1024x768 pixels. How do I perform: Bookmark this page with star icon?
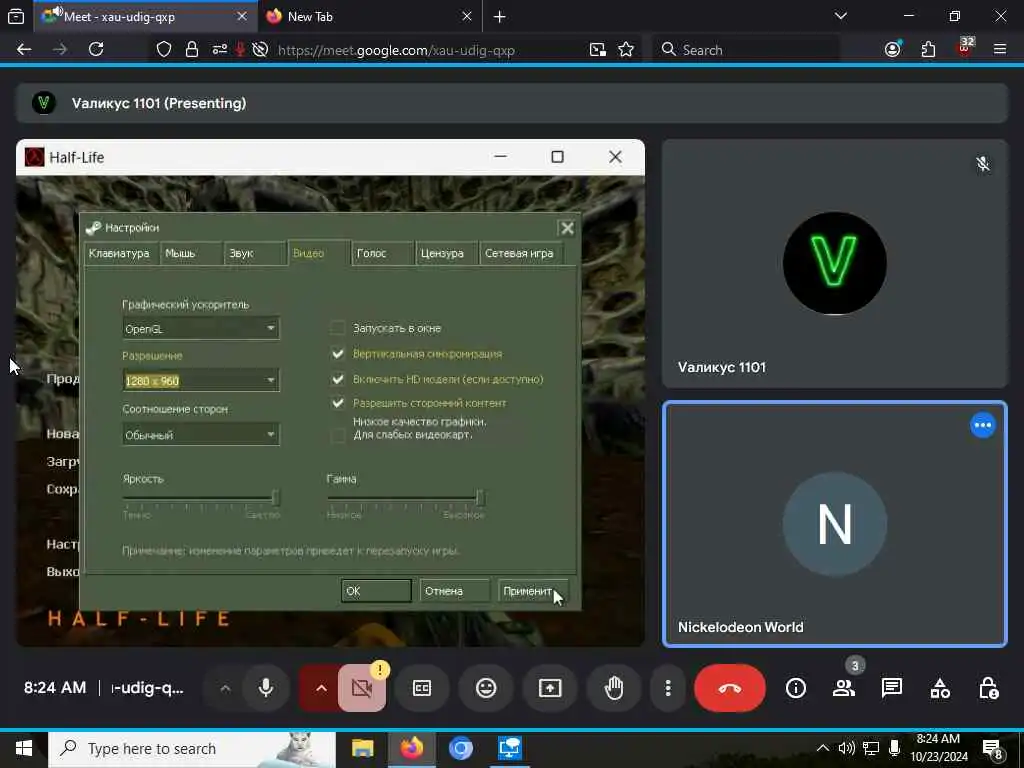click(626, 50)
